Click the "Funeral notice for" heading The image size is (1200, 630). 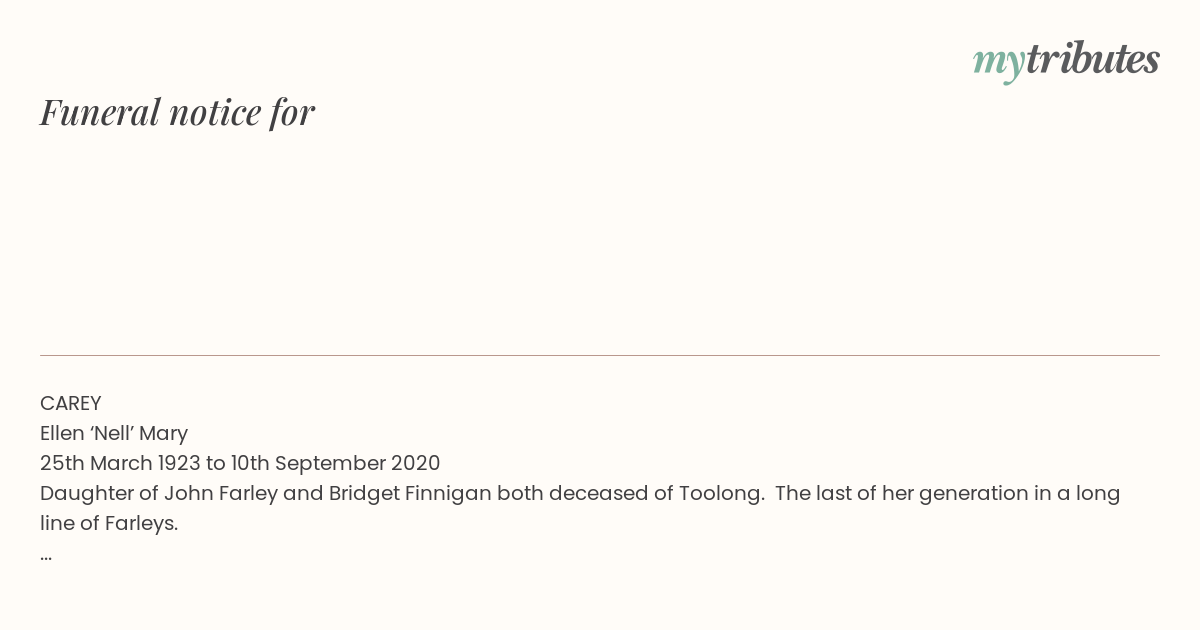click(177, 112)
